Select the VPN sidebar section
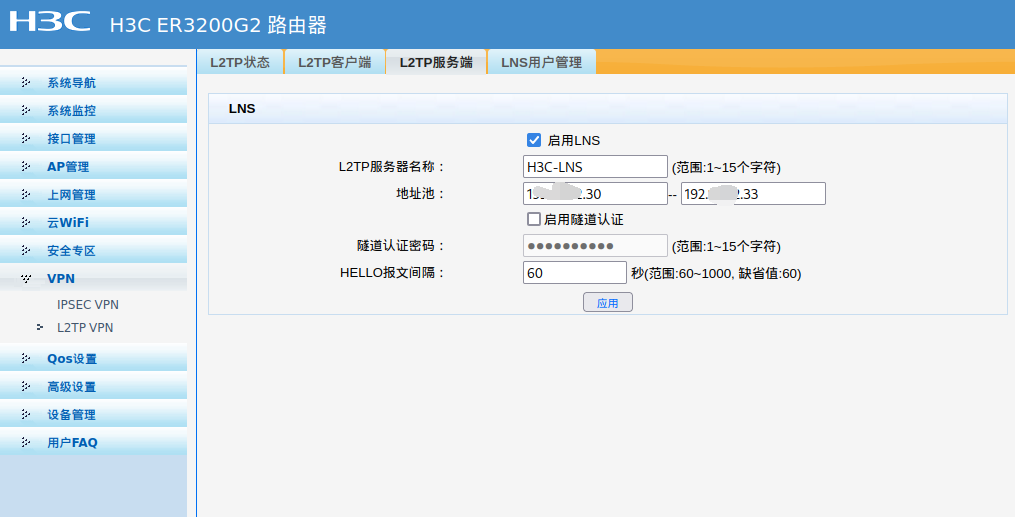 [x=93, y=278]
